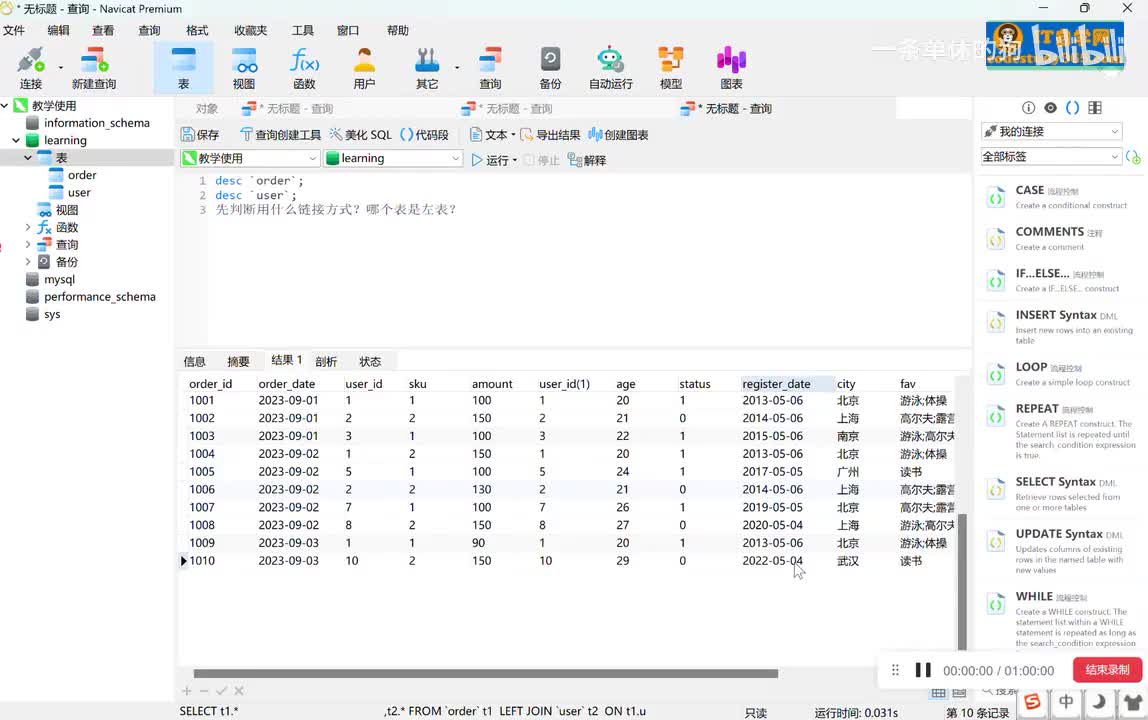Click the 导出结果 export result button
The width and height of the screenshot is (1148, 720).
550,135
